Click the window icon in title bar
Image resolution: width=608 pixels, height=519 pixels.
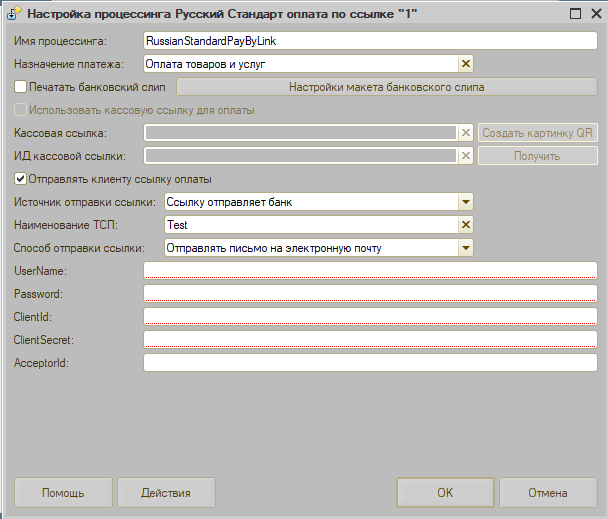pyautogui.click(x=13, y=15)
